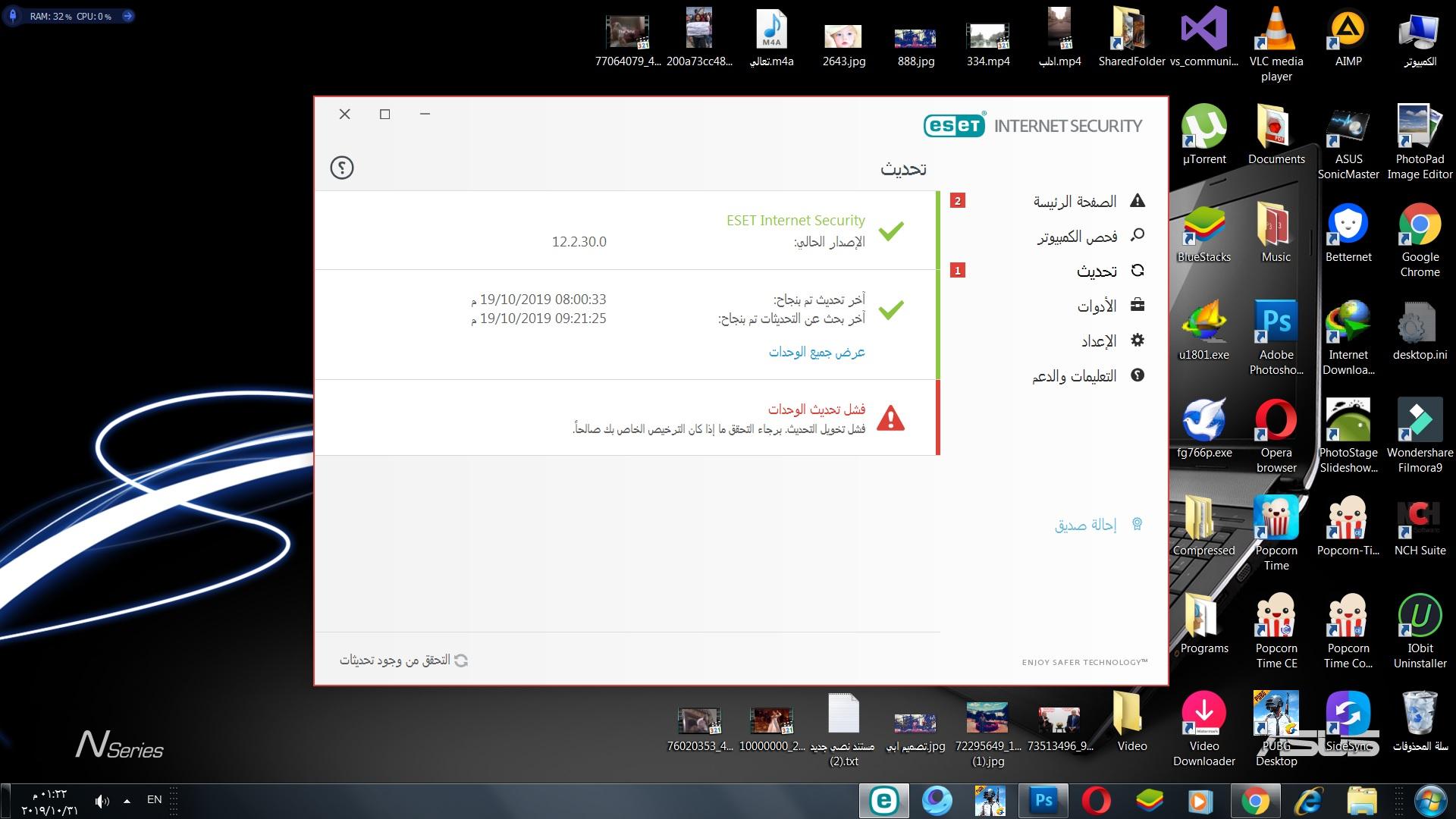
Task: Click the عرض جميع الوحدات show all modules link
Action: (817, 352)
